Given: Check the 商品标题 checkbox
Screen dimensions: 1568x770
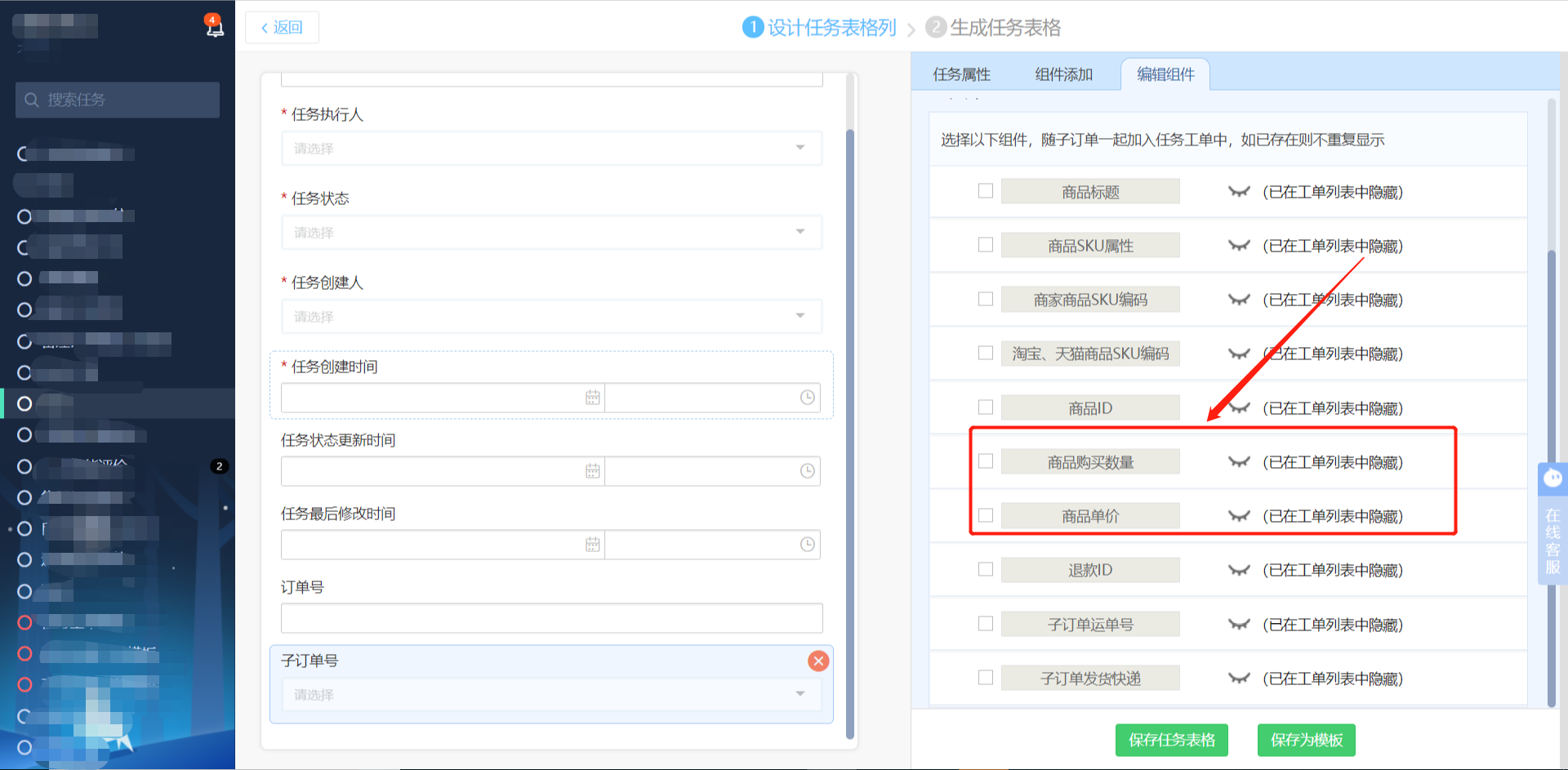Looking at the screenshot, I should pyautogui.click(x=986, y=191).
